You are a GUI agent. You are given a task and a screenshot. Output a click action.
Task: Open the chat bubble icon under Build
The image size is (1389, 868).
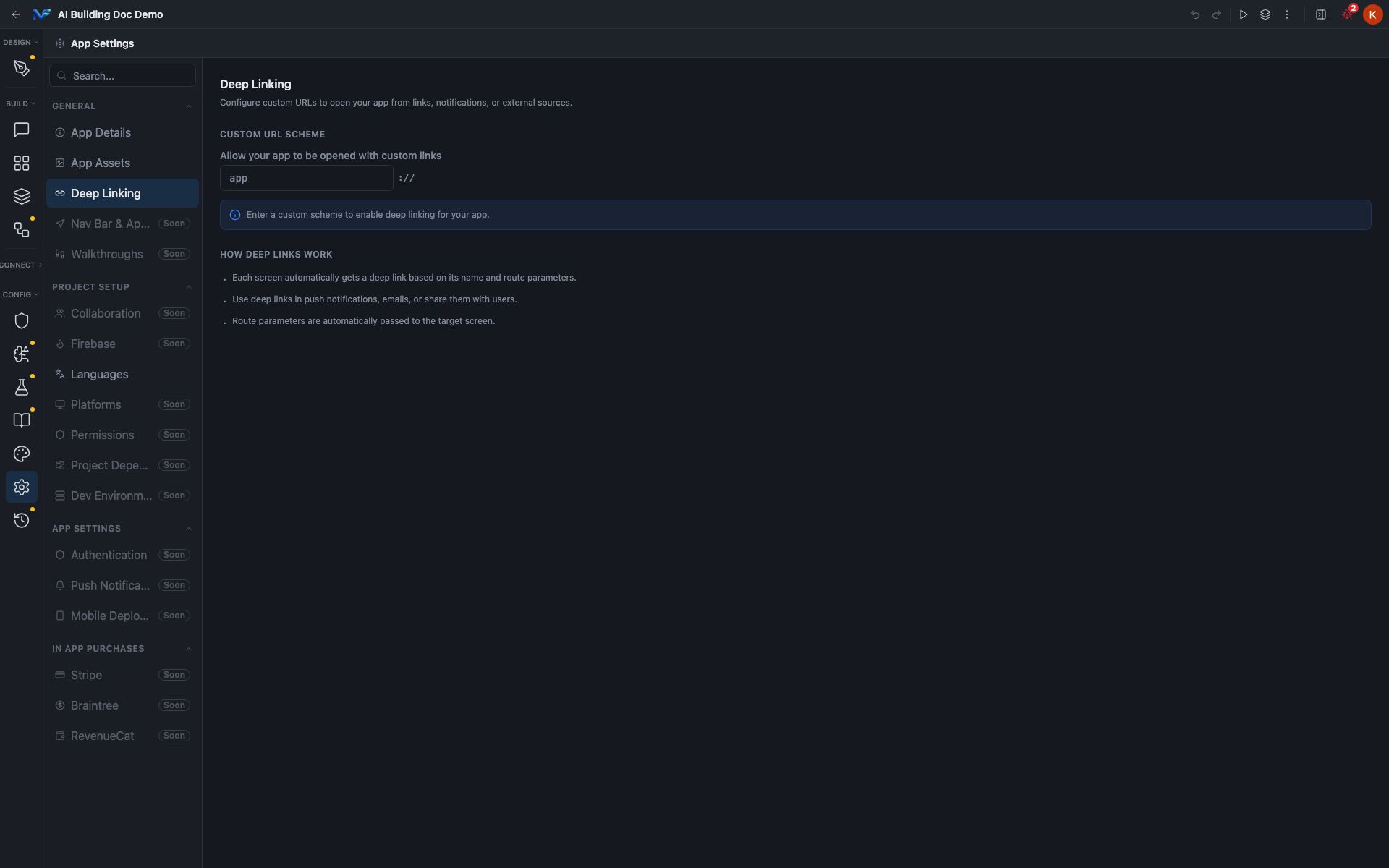pos(22,130)
